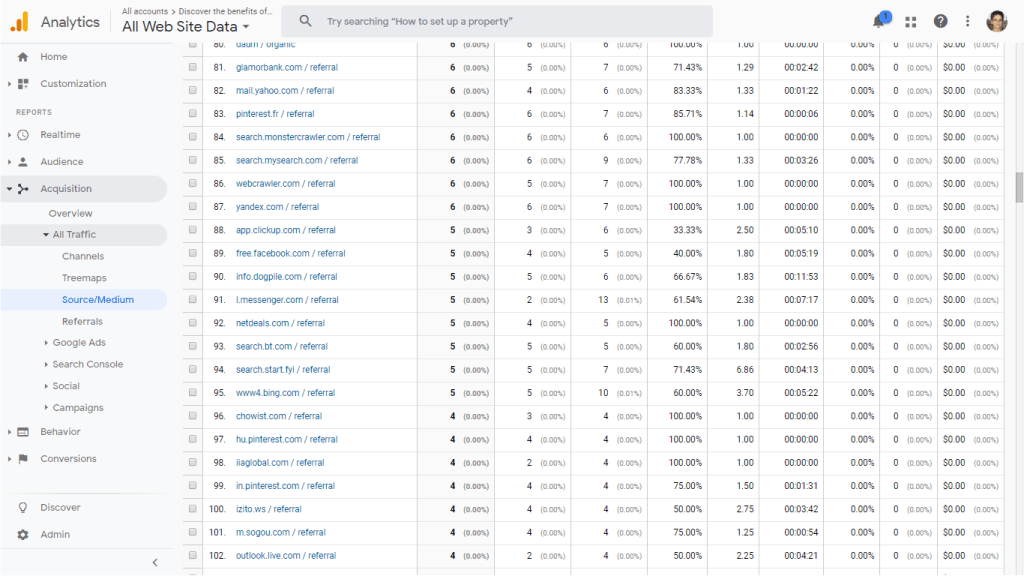Open search.mysearch.com / referral link
The image size is (1024, 576).
click(x=296, y=160)
